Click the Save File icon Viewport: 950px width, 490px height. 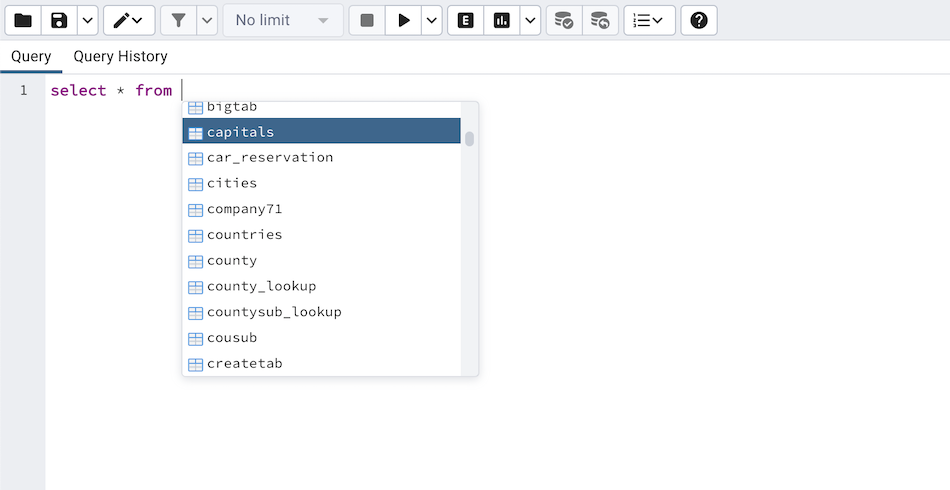59,20
